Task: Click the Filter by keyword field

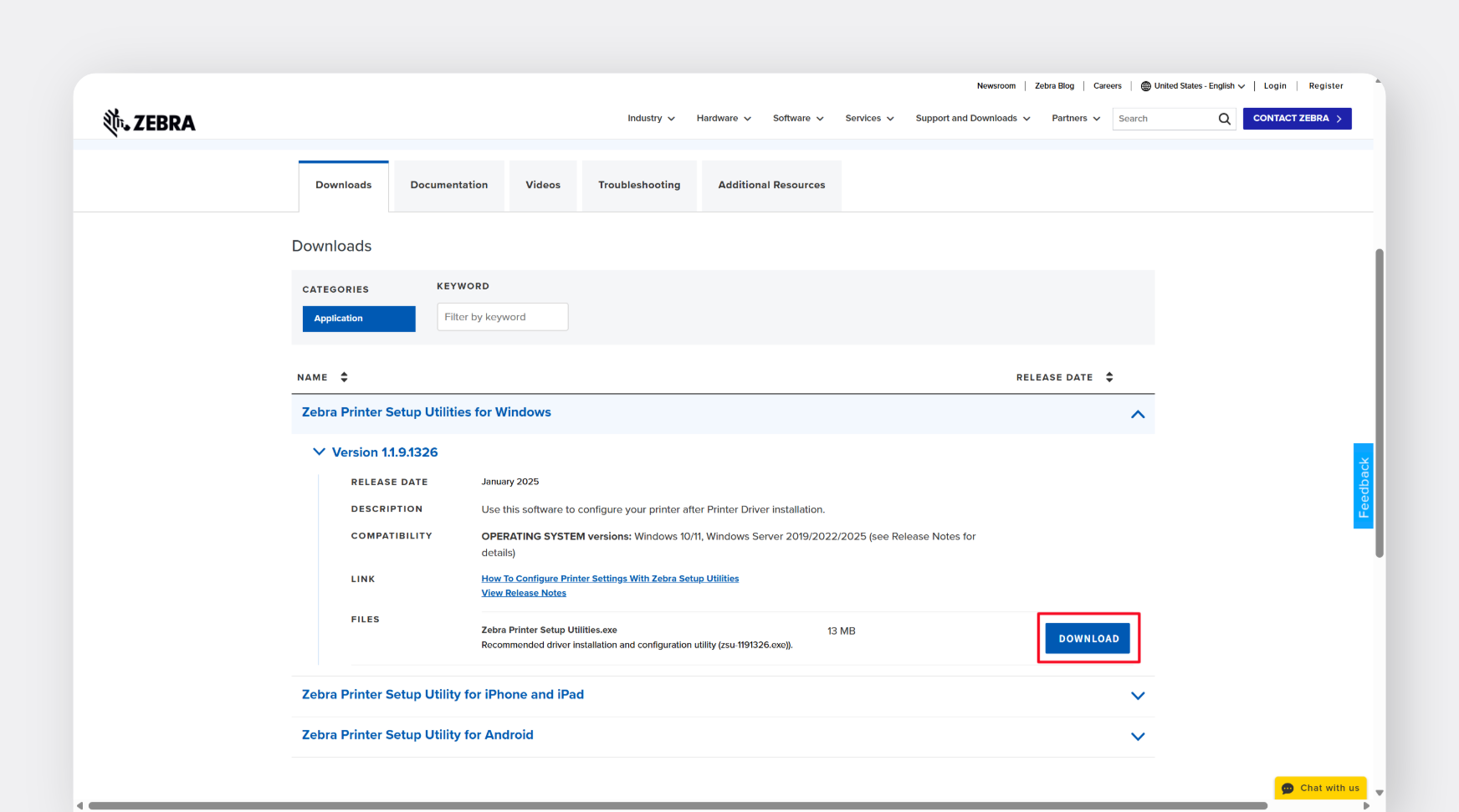Action: pyautogui.click(x=502, y=317)
